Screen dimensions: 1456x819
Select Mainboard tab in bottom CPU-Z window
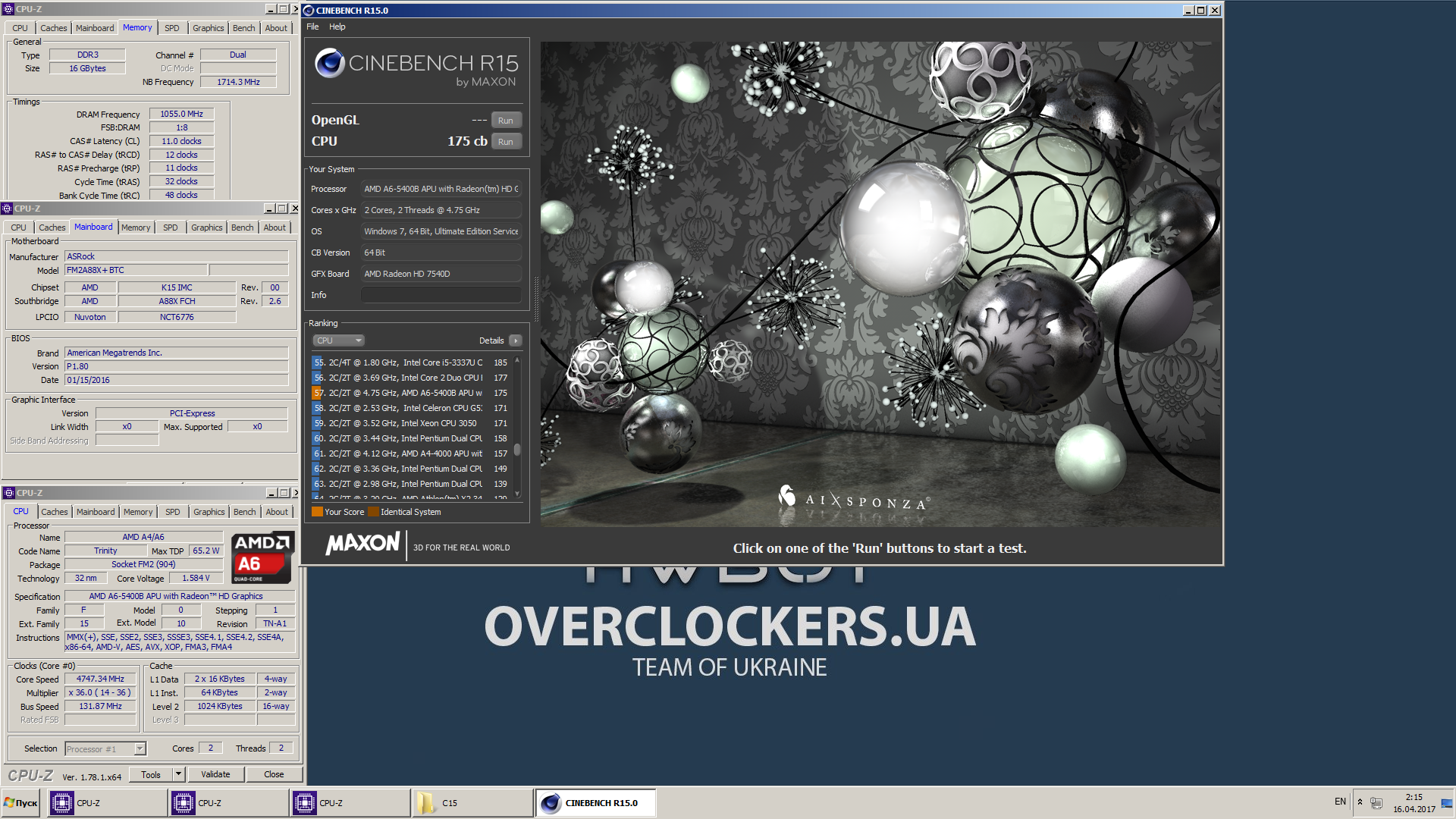tap(96, 512)
